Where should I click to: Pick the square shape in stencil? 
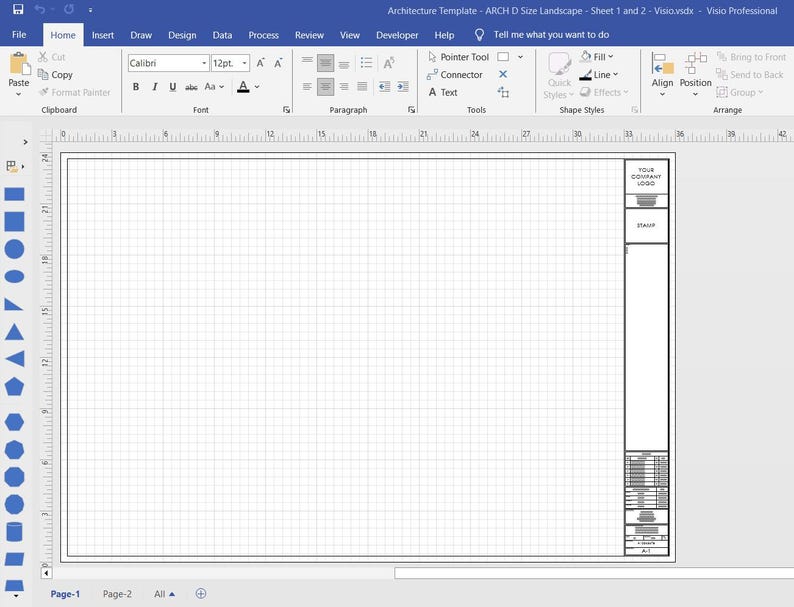pyautogui.click(x=14, y=222)
